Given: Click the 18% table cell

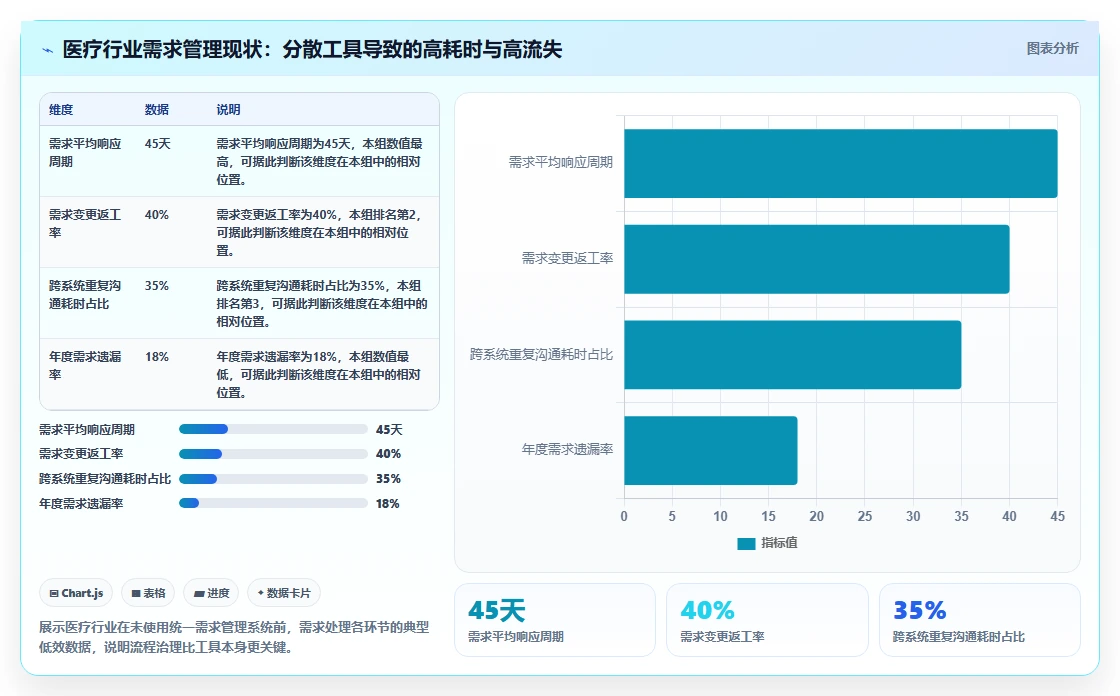Looking at the screenshot, I should pyautogui.click(x=156, y=356).
